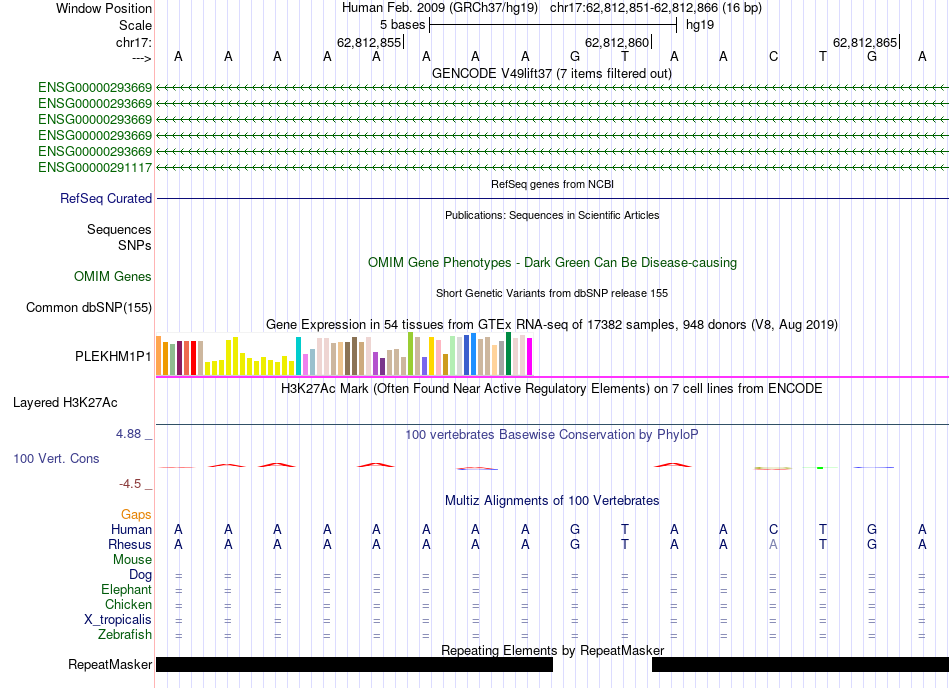Click the horizontal scale bar line
The width and height of the screenshot is (950, 688).
[553, 25]
